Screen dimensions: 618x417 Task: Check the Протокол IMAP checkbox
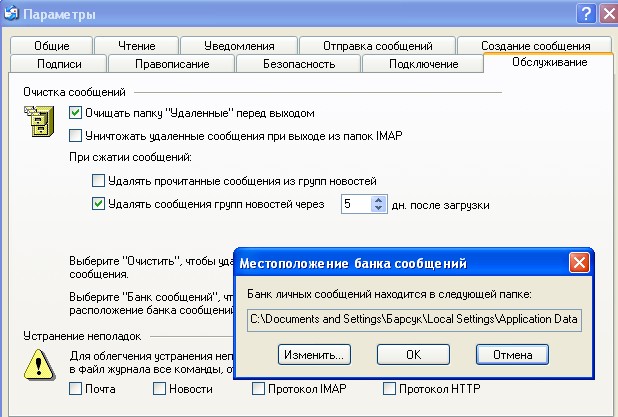[x=258, y=389]
